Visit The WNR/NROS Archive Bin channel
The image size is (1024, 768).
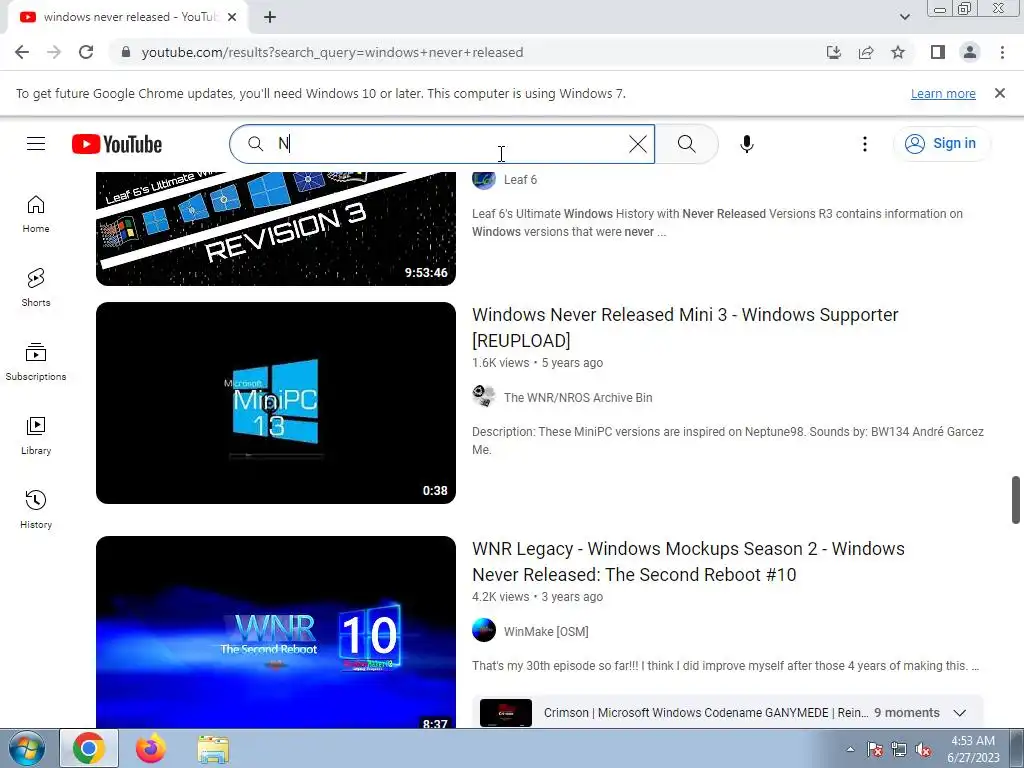(578, 398)
